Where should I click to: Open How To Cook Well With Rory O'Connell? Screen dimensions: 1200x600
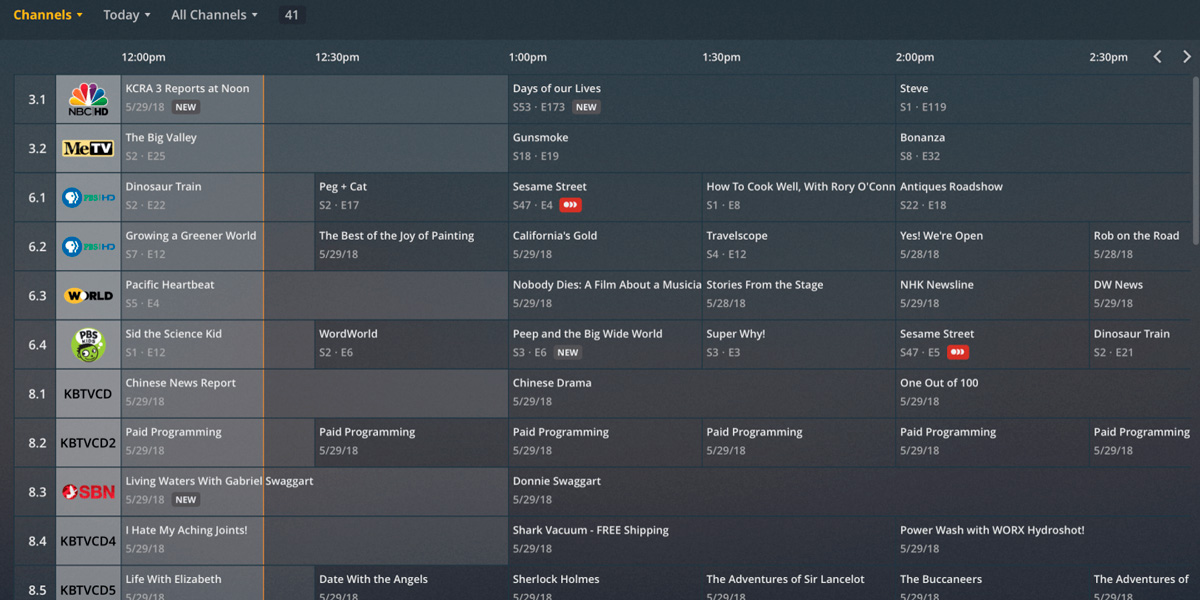click(798, 197)
